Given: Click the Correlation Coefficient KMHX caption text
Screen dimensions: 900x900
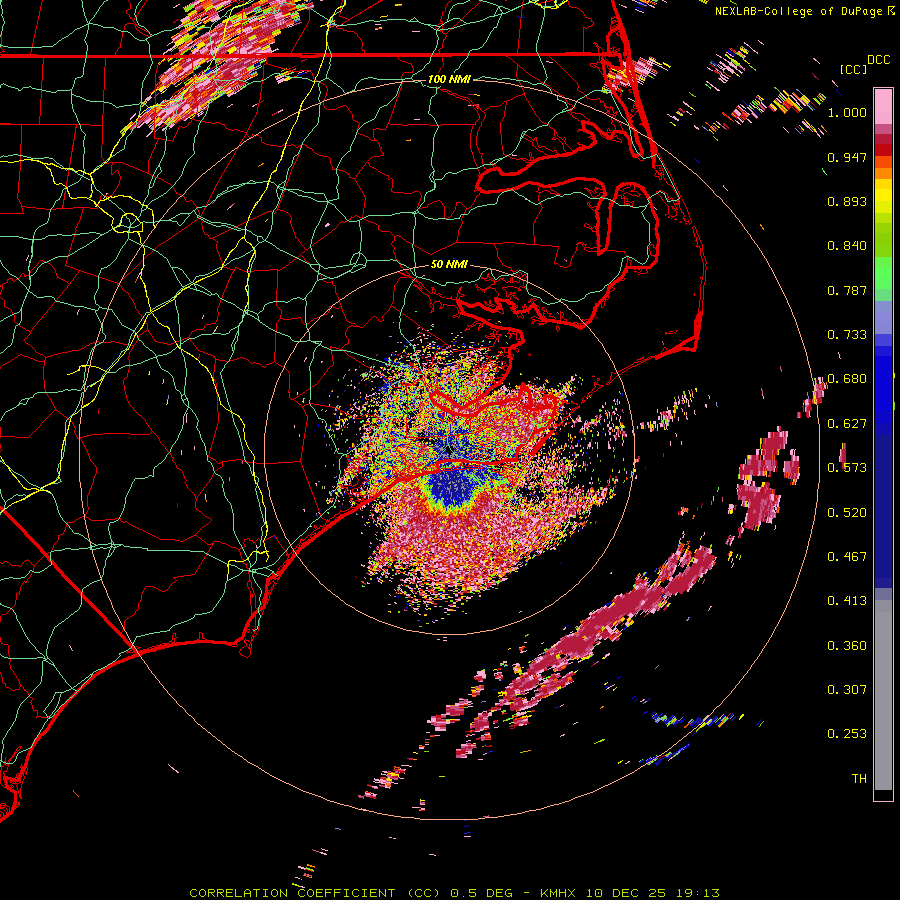Looking at the screenshot, I should (x=455, y=893).
